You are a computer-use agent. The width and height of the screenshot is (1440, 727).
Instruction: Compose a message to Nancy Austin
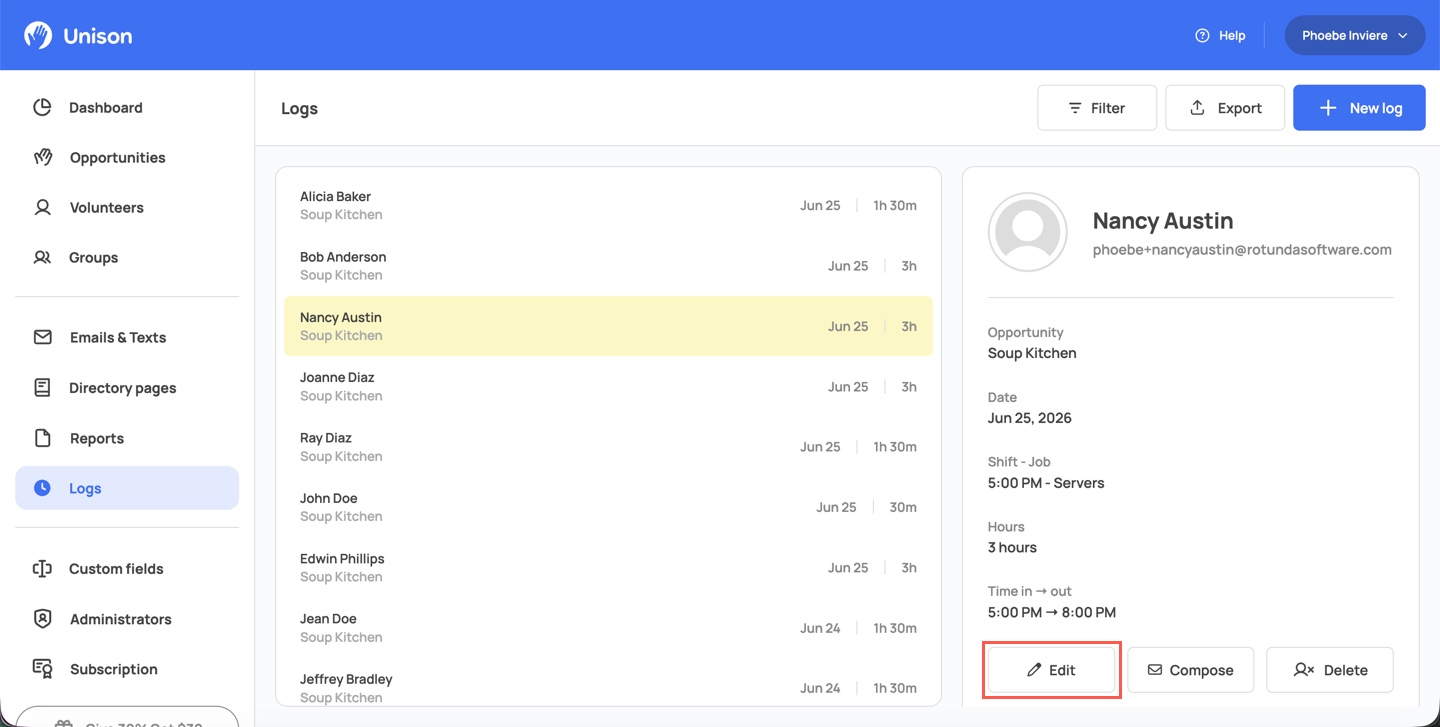tap(1190, 670)
